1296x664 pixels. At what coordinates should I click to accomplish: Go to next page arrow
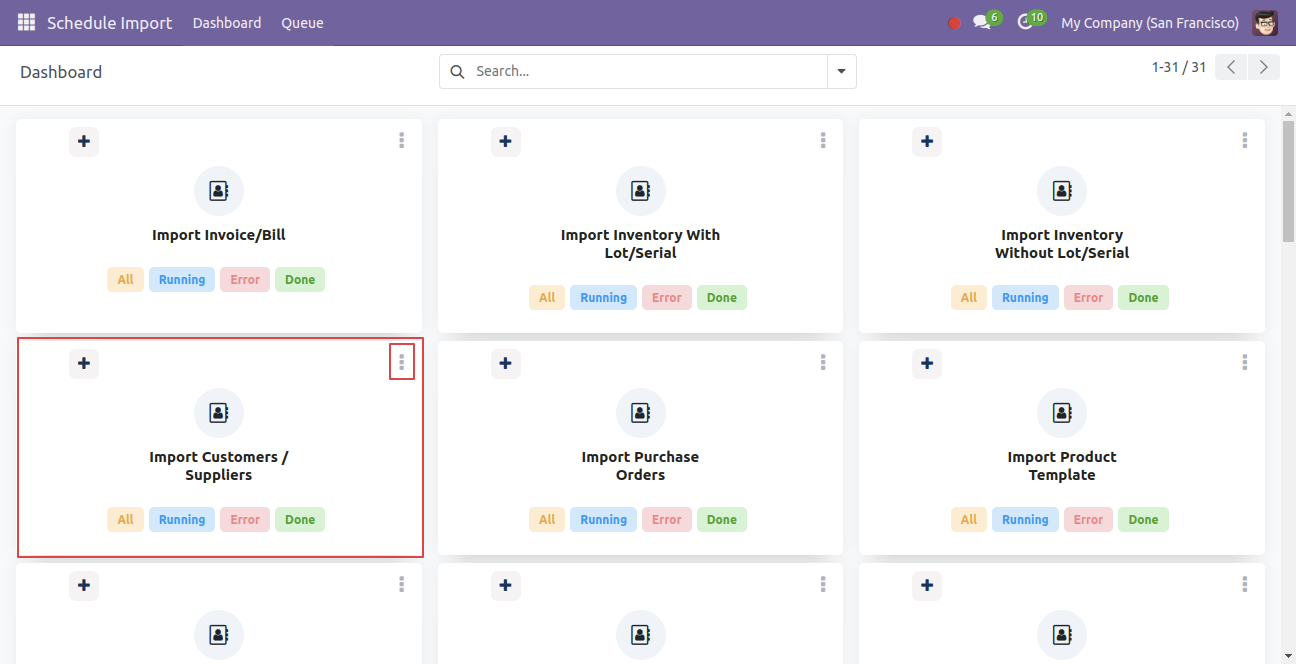(1264, 67)
